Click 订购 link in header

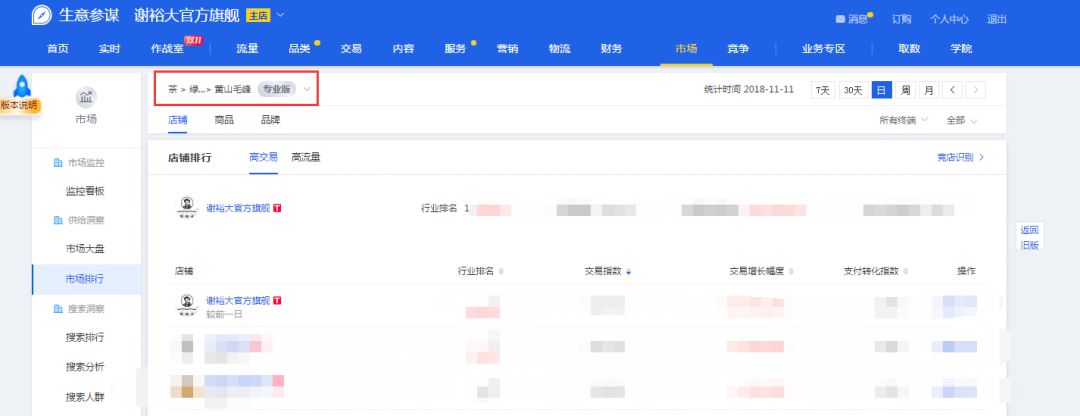click(x=902, y=19)
